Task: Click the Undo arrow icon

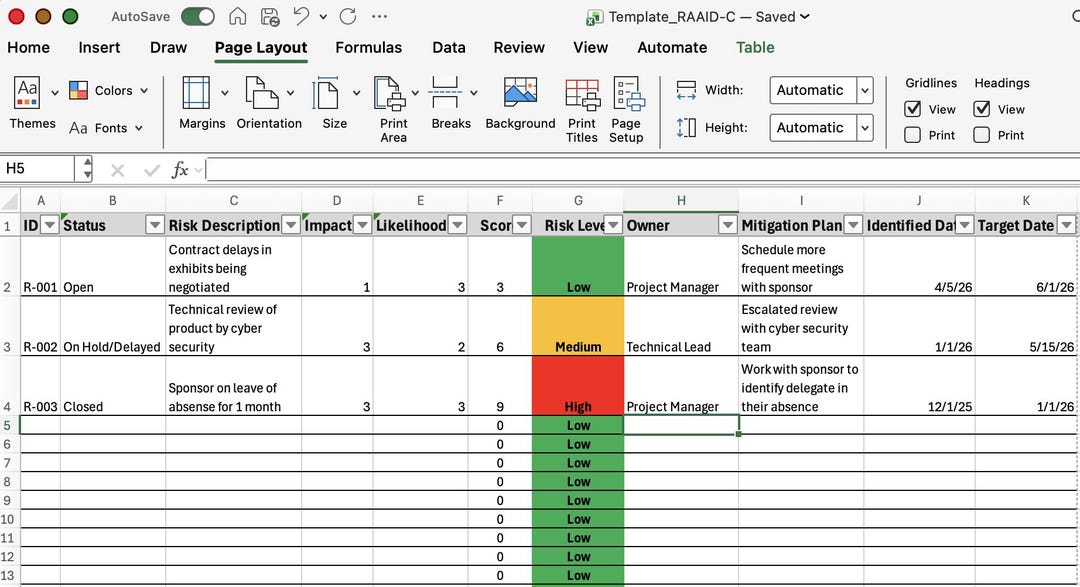Action: 301,17
